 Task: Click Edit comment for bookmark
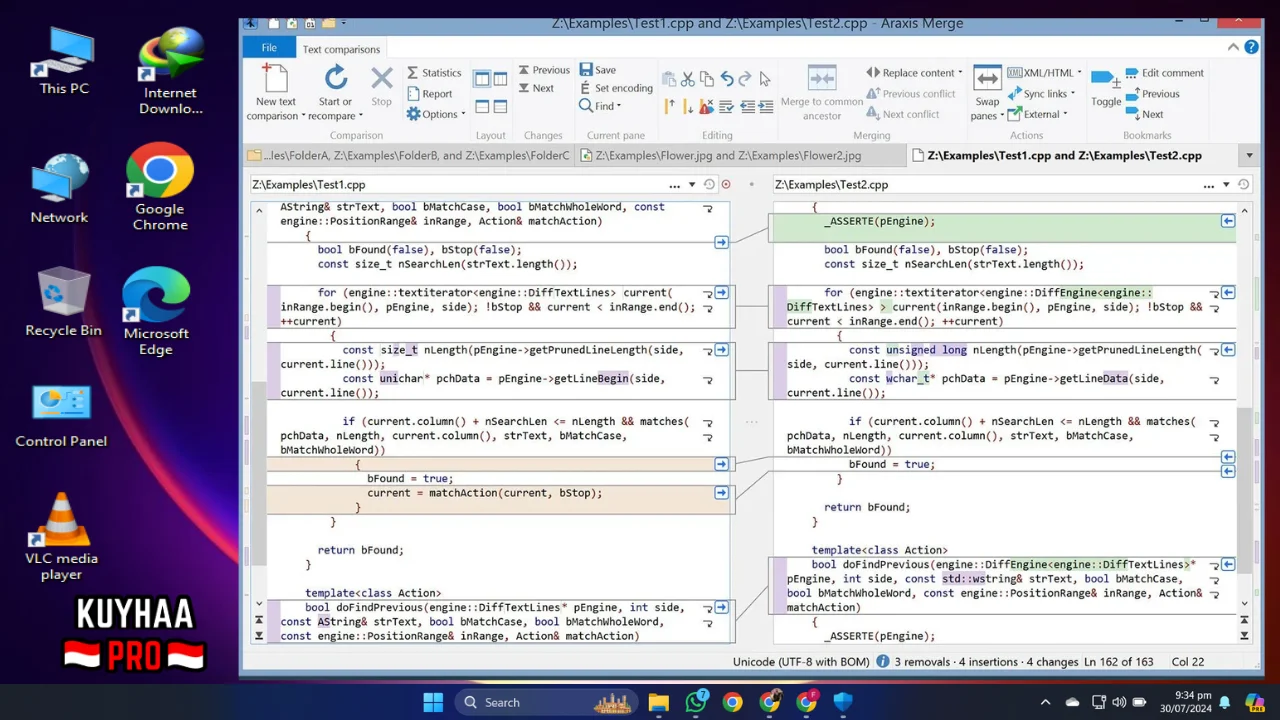1165,73
